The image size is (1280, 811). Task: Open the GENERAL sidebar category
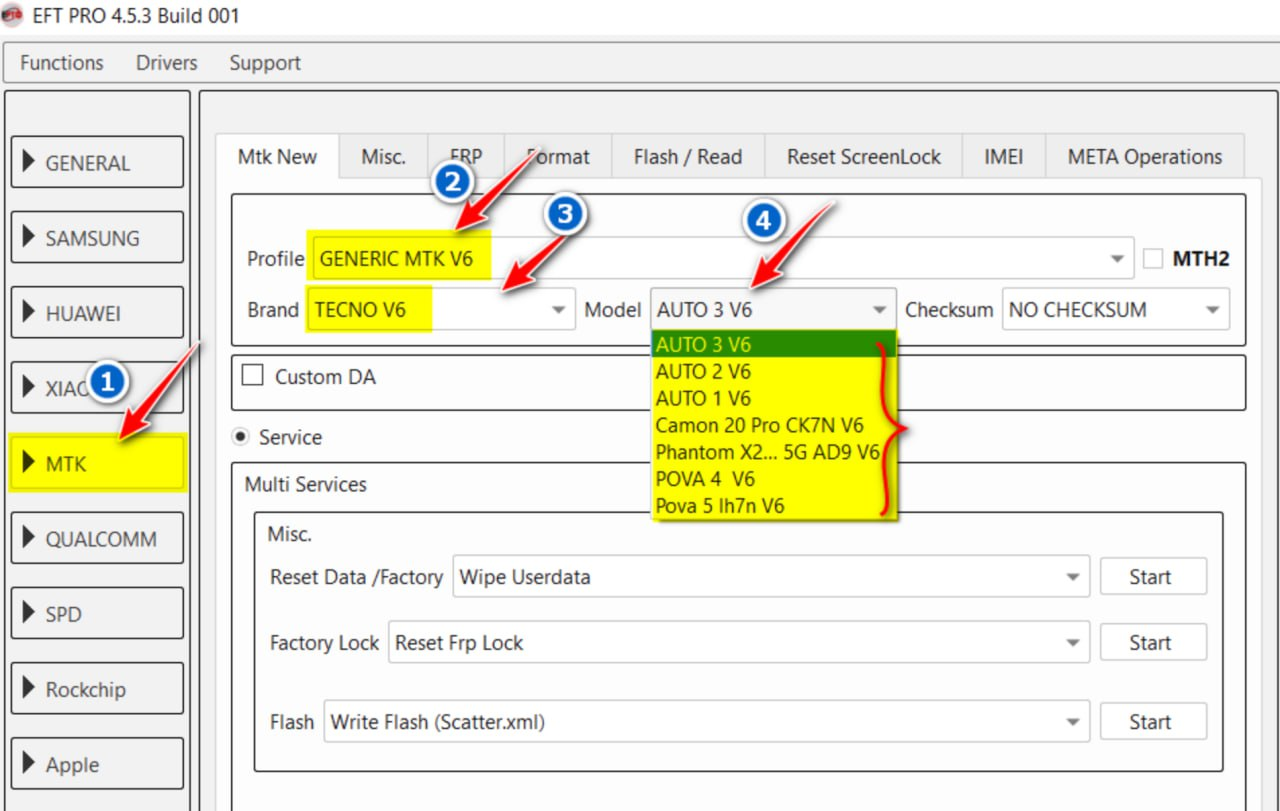point(97,162)
